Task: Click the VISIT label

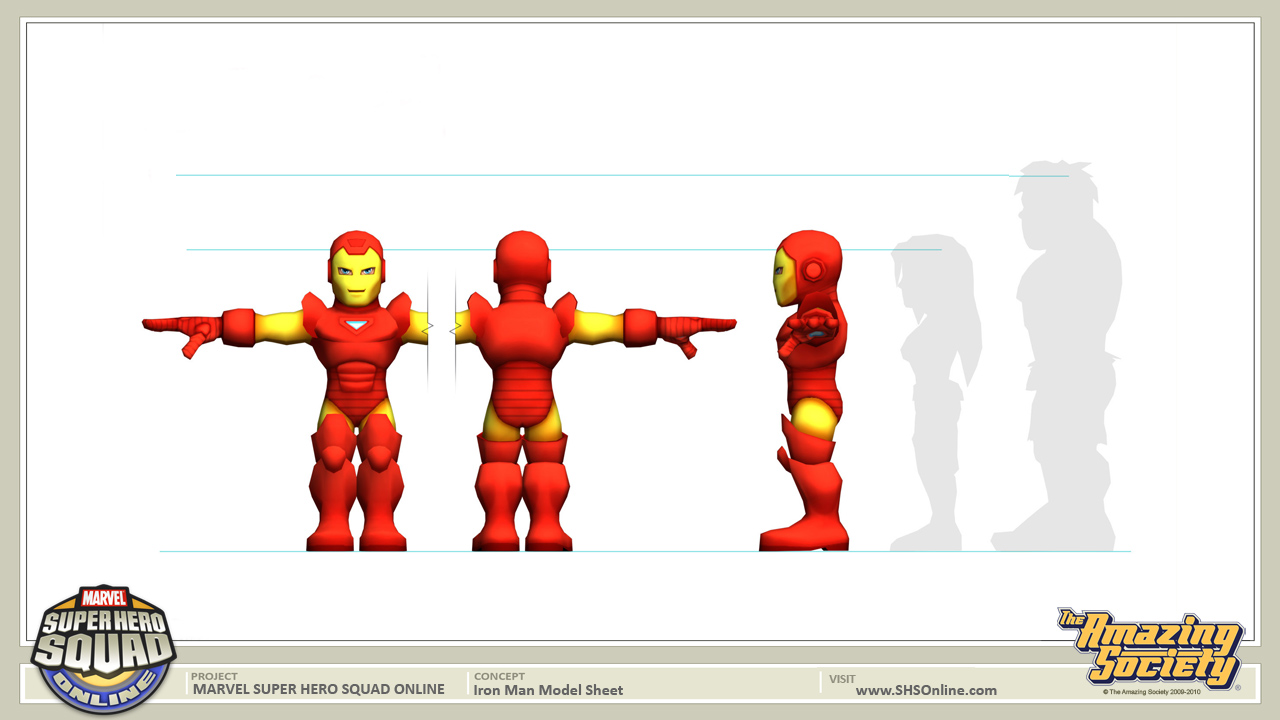Action: click(842, 679)
